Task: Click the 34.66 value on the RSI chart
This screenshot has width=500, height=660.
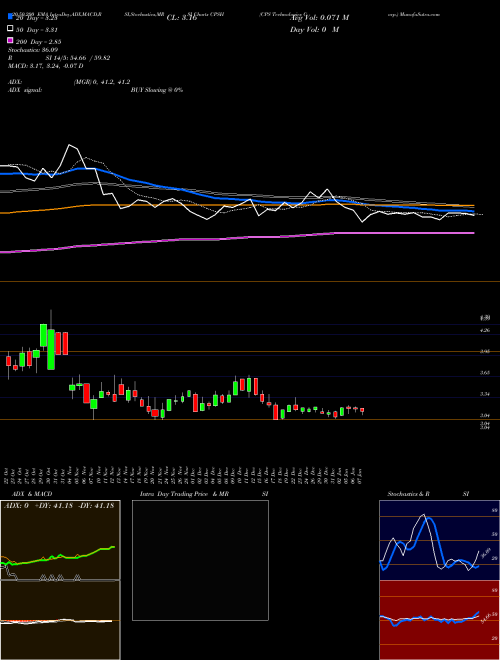Action: (486, 618)
